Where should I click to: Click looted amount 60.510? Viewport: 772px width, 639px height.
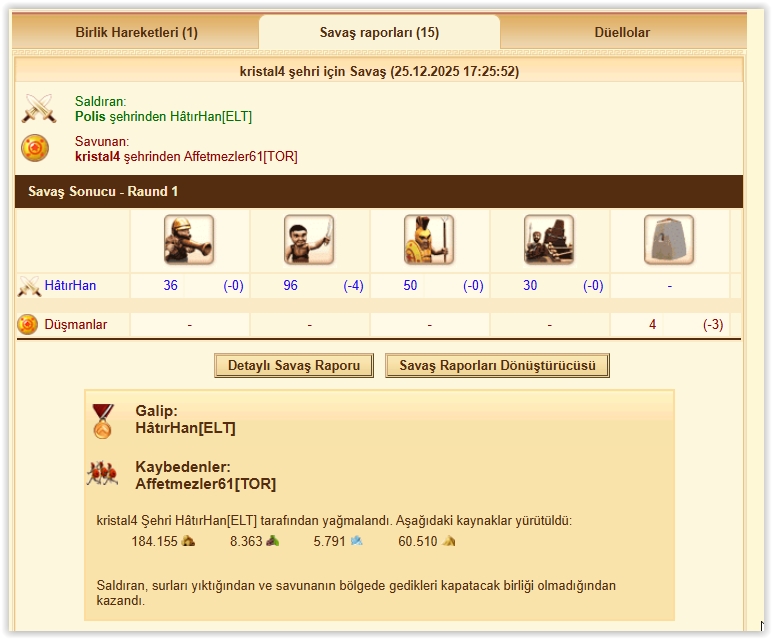(418, 542)
